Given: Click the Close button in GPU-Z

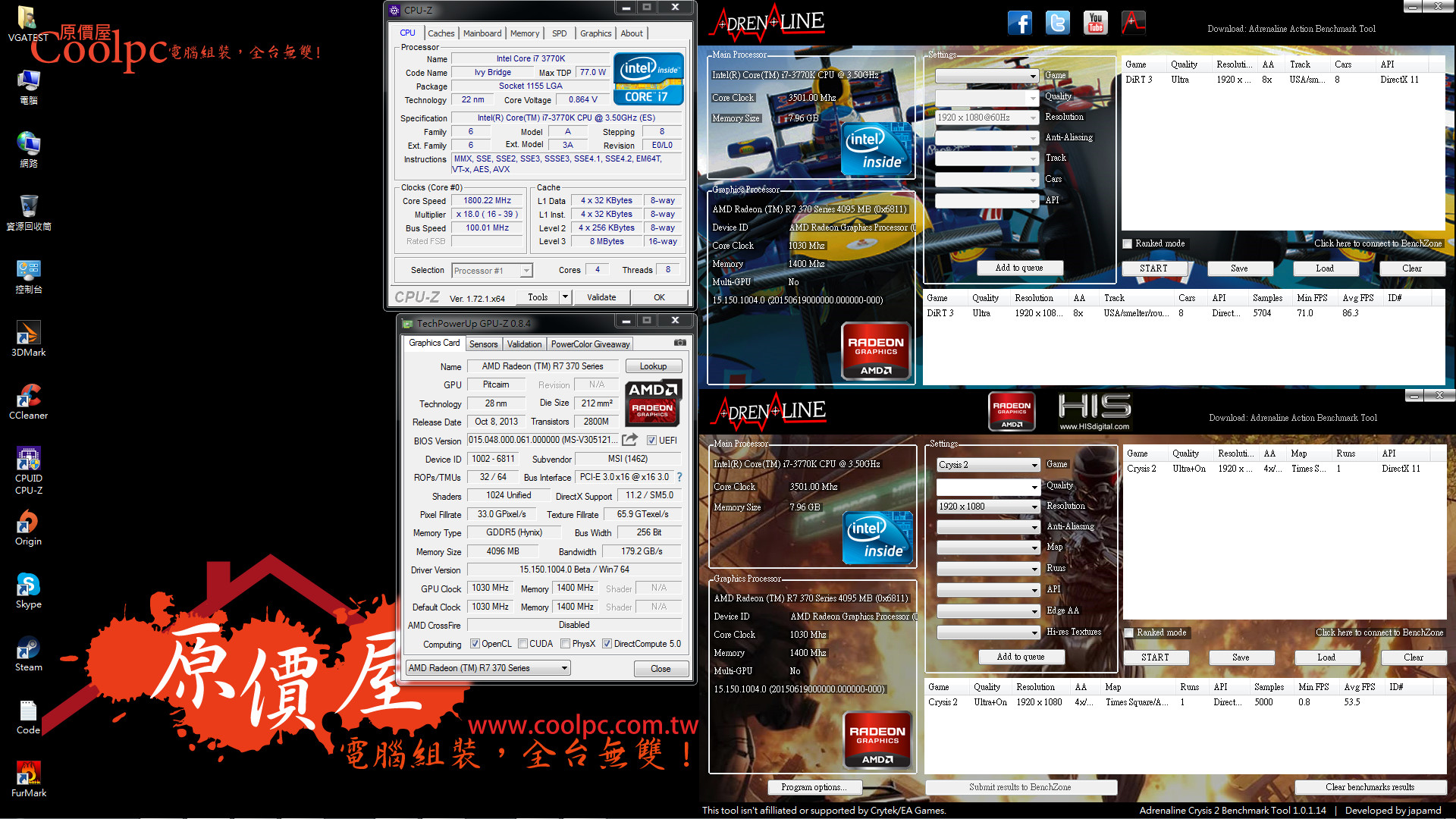Looking at the screenshot, I should tap(661, 669).
